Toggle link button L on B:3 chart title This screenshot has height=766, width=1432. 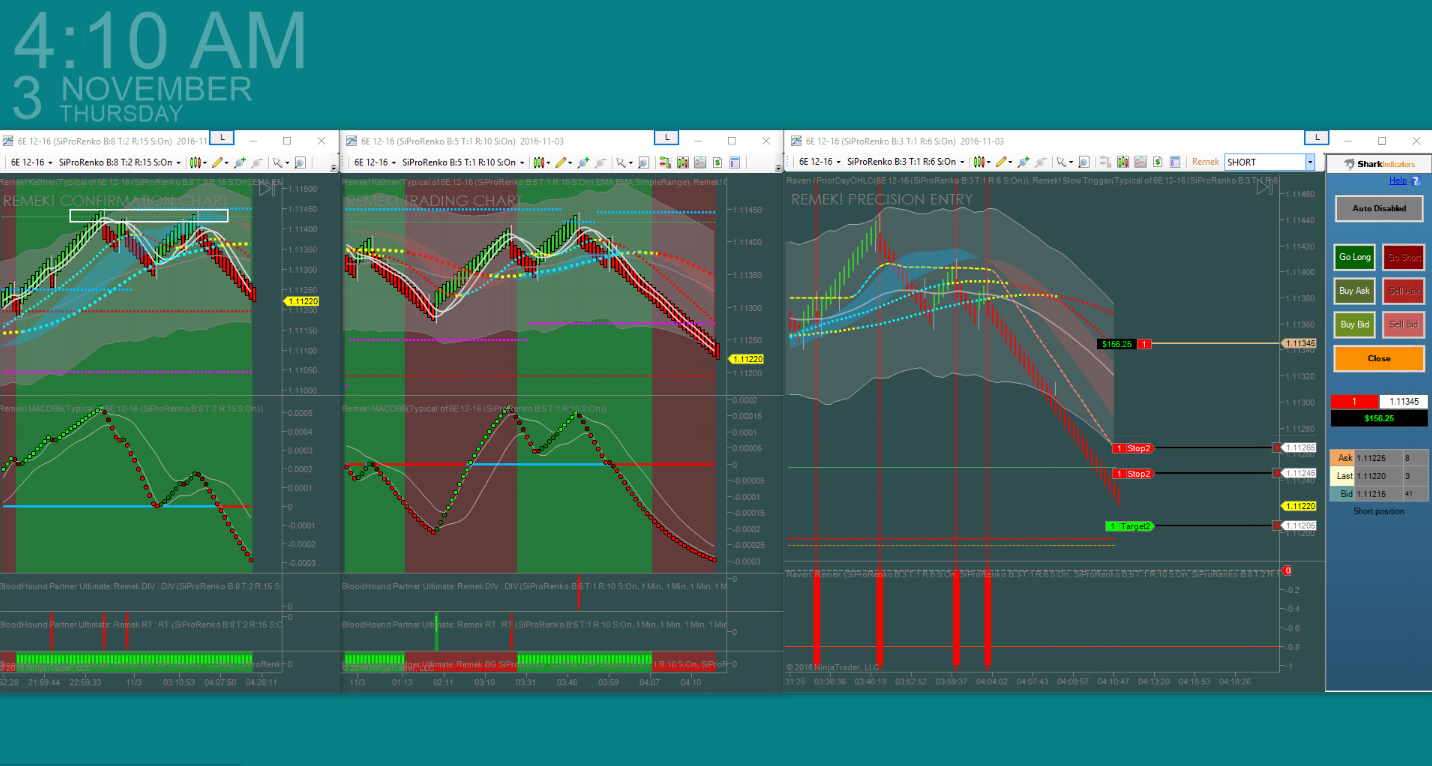coord(1318,138)
